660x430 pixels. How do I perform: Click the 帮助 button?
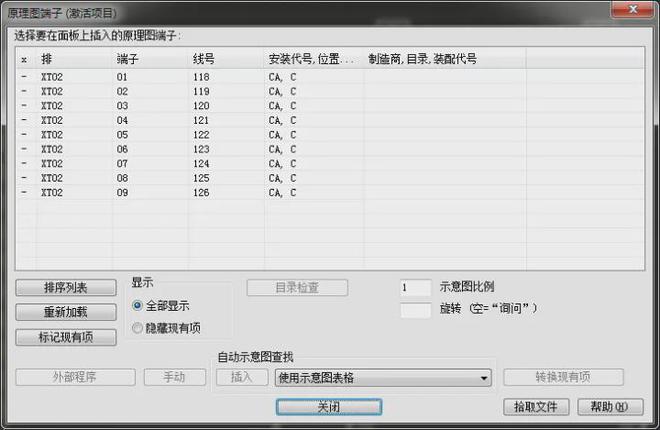tap(610, 407)
